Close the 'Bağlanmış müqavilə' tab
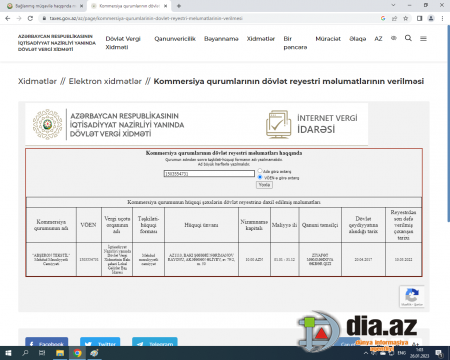This screenshot has height=360, width=450. tap(81, 6)
